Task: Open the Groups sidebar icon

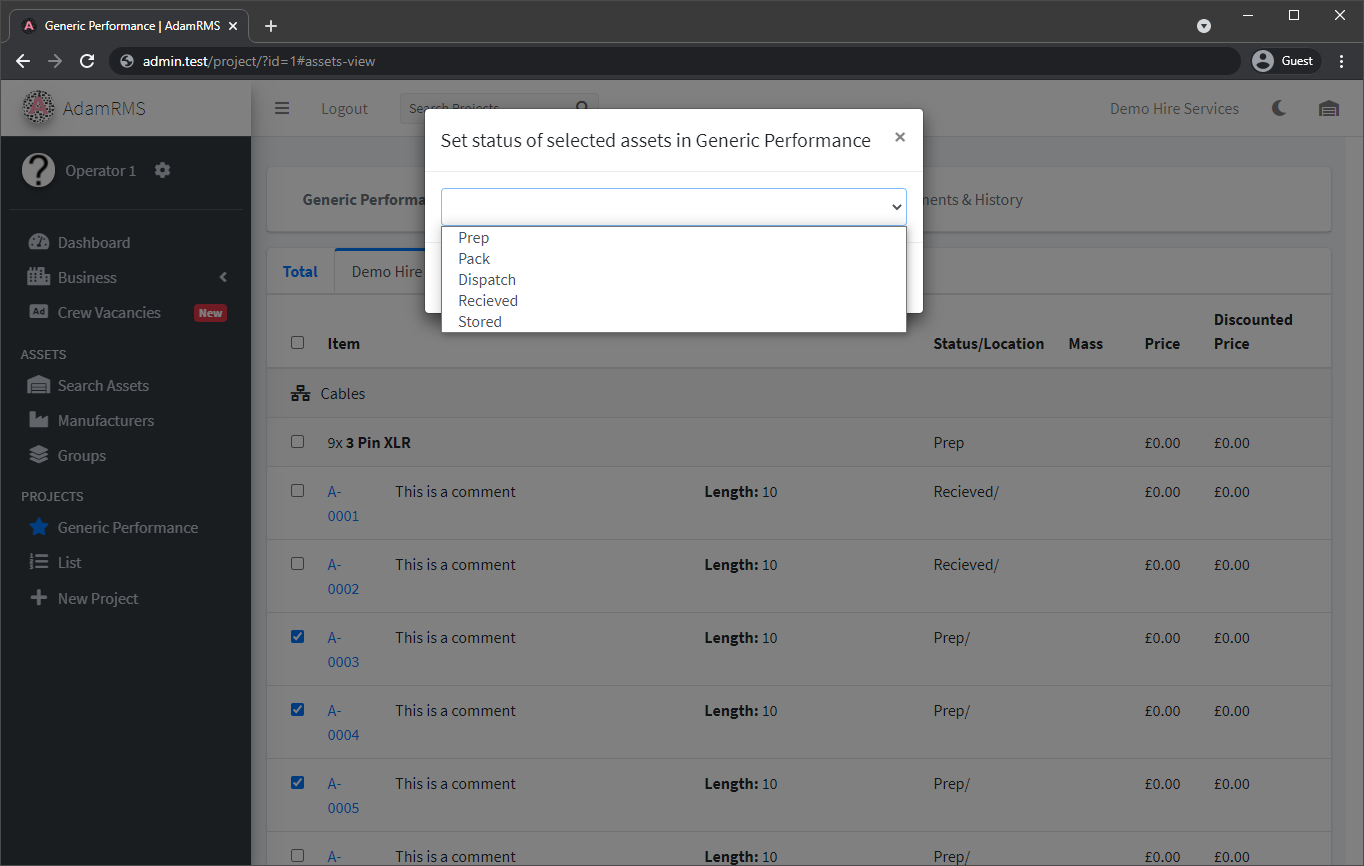Action: pos(38,455)
